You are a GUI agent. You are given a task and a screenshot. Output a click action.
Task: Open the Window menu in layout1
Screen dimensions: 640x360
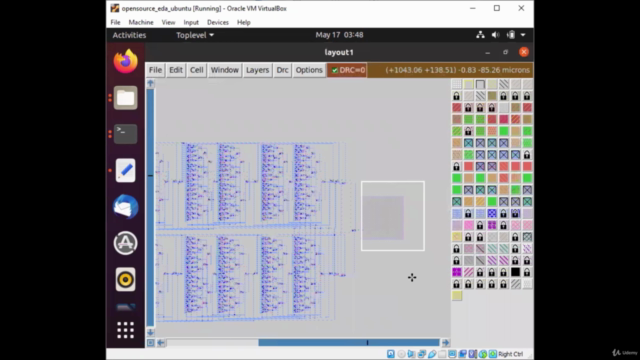tap(224, 70)
